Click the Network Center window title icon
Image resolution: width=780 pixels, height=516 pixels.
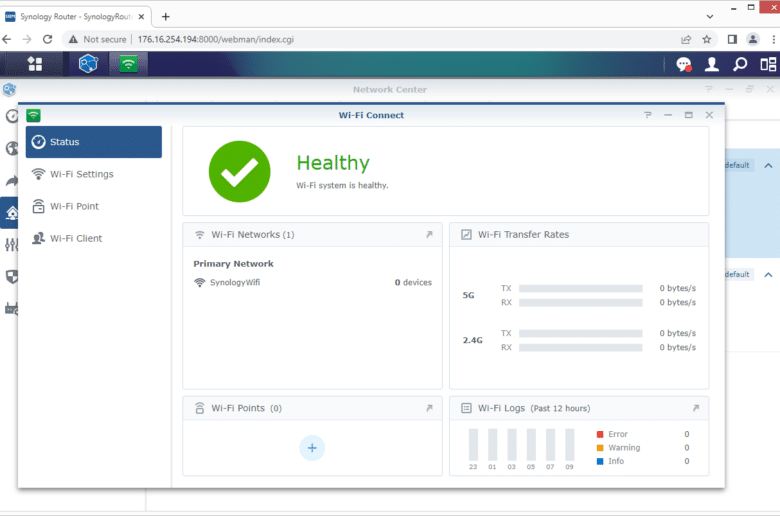[9, 90]
